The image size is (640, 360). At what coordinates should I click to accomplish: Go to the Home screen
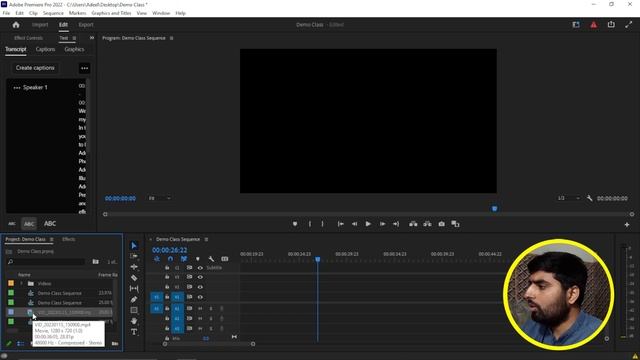click(x=16, y=25)
